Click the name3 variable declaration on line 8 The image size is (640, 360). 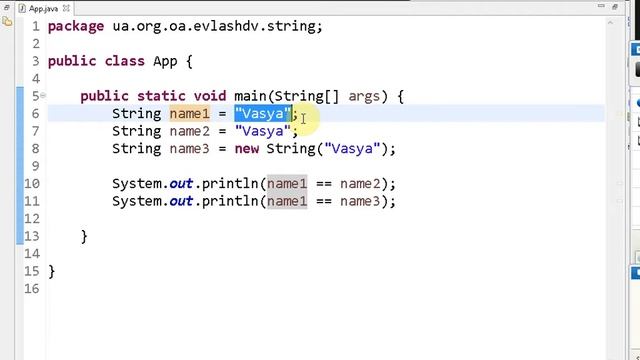[190, 149]
